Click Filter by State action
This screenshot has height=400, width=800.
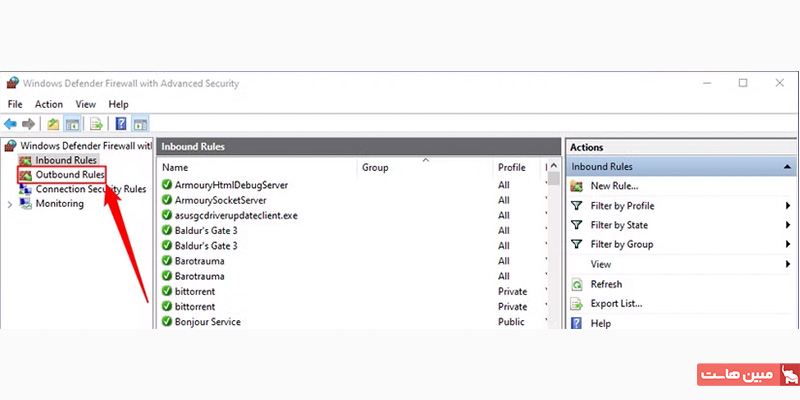click(619, 225)
